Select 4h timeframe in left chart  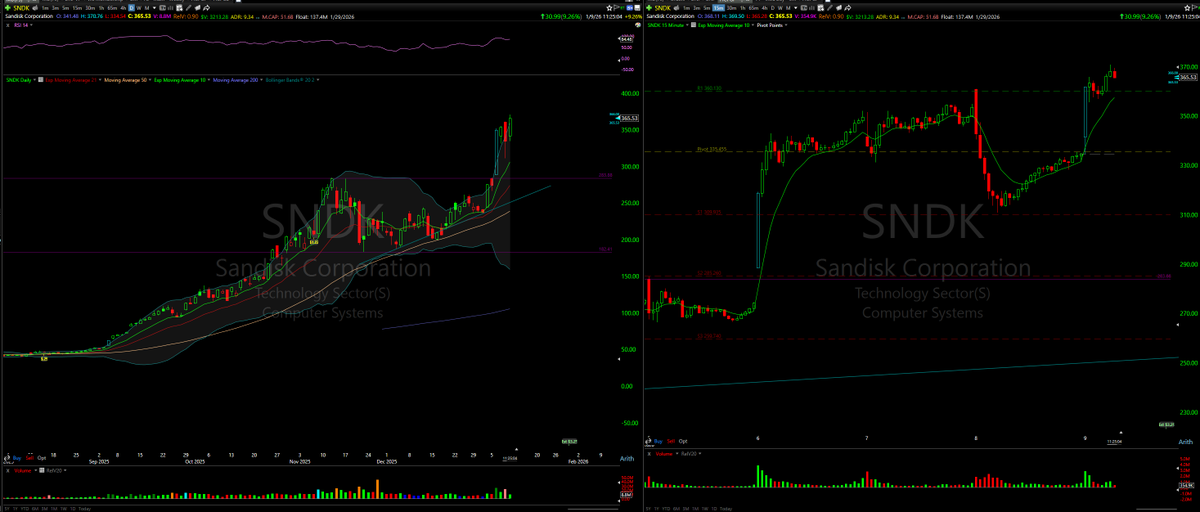click(x=123, y=8)
